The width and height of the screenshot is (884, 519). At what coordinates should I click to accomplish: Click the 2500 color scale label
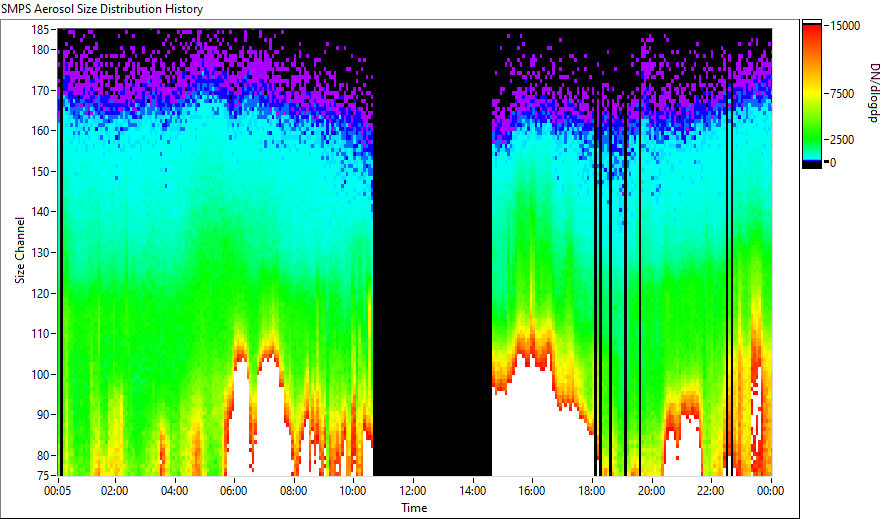(842, 140)
